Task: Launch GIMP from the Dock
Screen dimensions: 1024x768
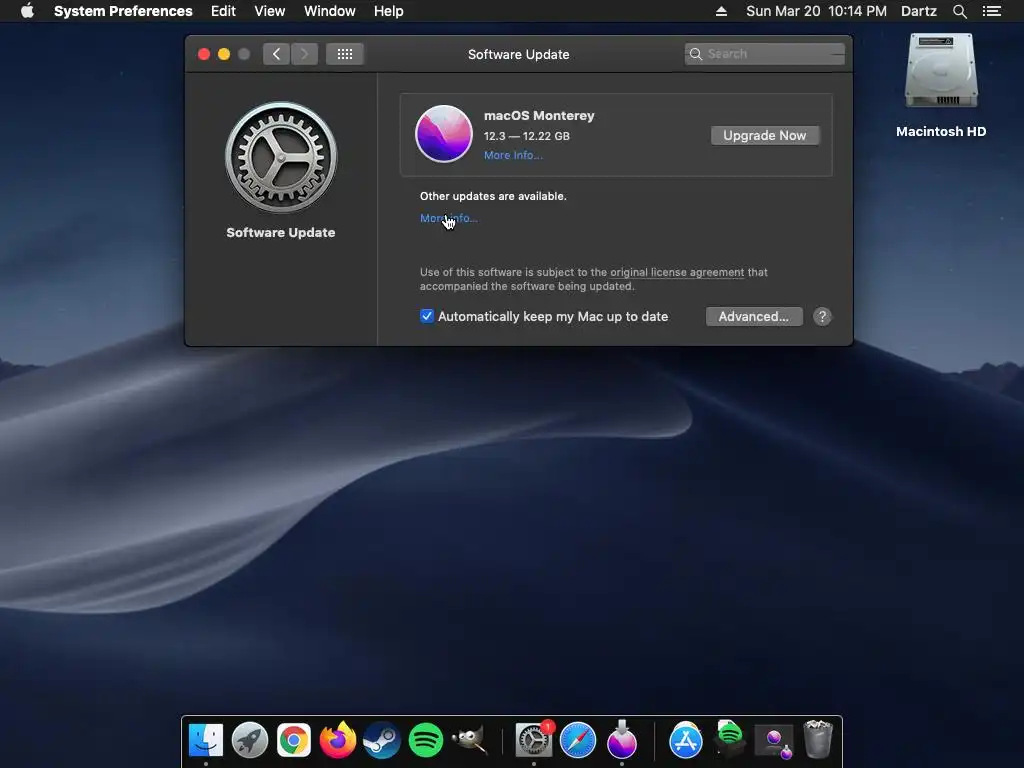Action: pos(470,740)
